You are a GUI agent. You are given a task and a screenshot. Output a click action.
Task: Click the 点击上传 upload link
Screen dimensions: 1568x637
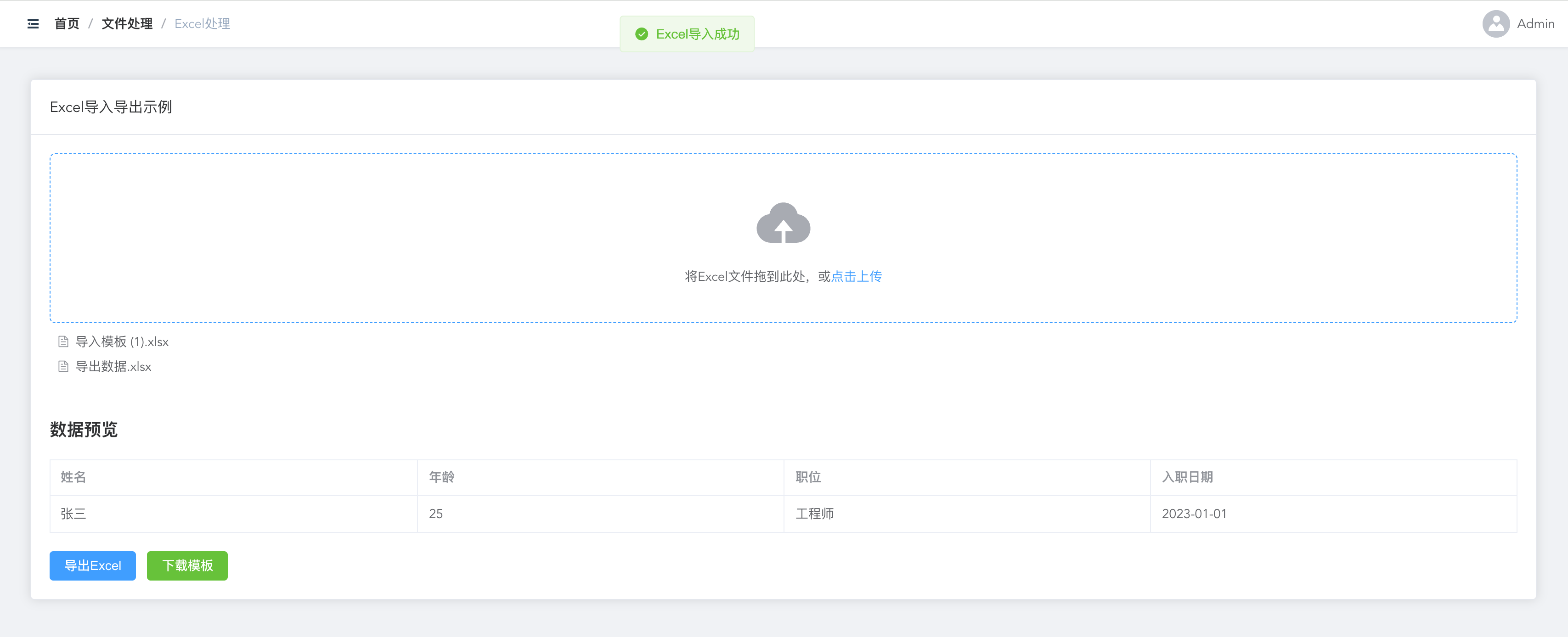857,276
